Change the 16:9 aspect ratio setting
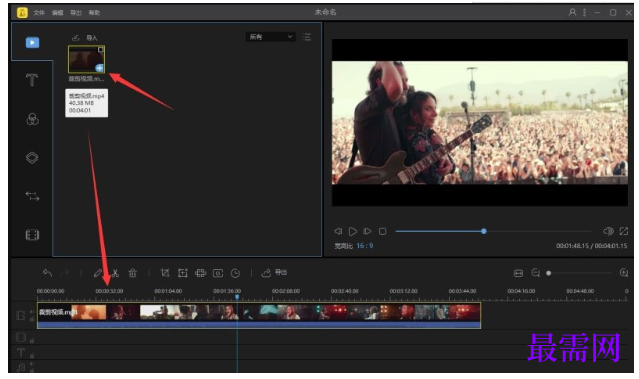The width and height of the screenshot is (639, 379). 365,245
